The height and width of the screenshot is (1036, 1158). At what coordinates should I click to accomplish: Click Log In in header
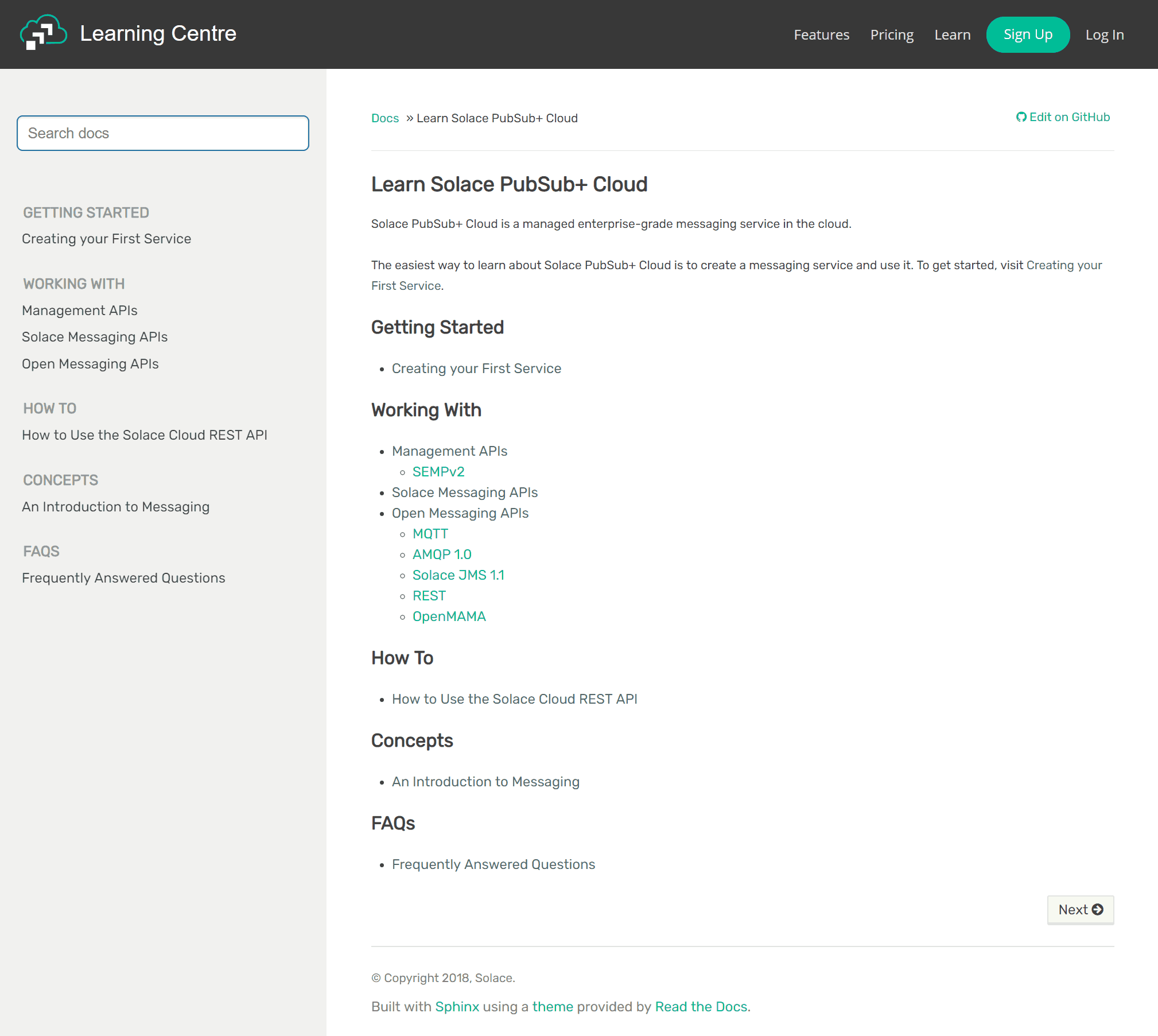(x=1104, y=34)
